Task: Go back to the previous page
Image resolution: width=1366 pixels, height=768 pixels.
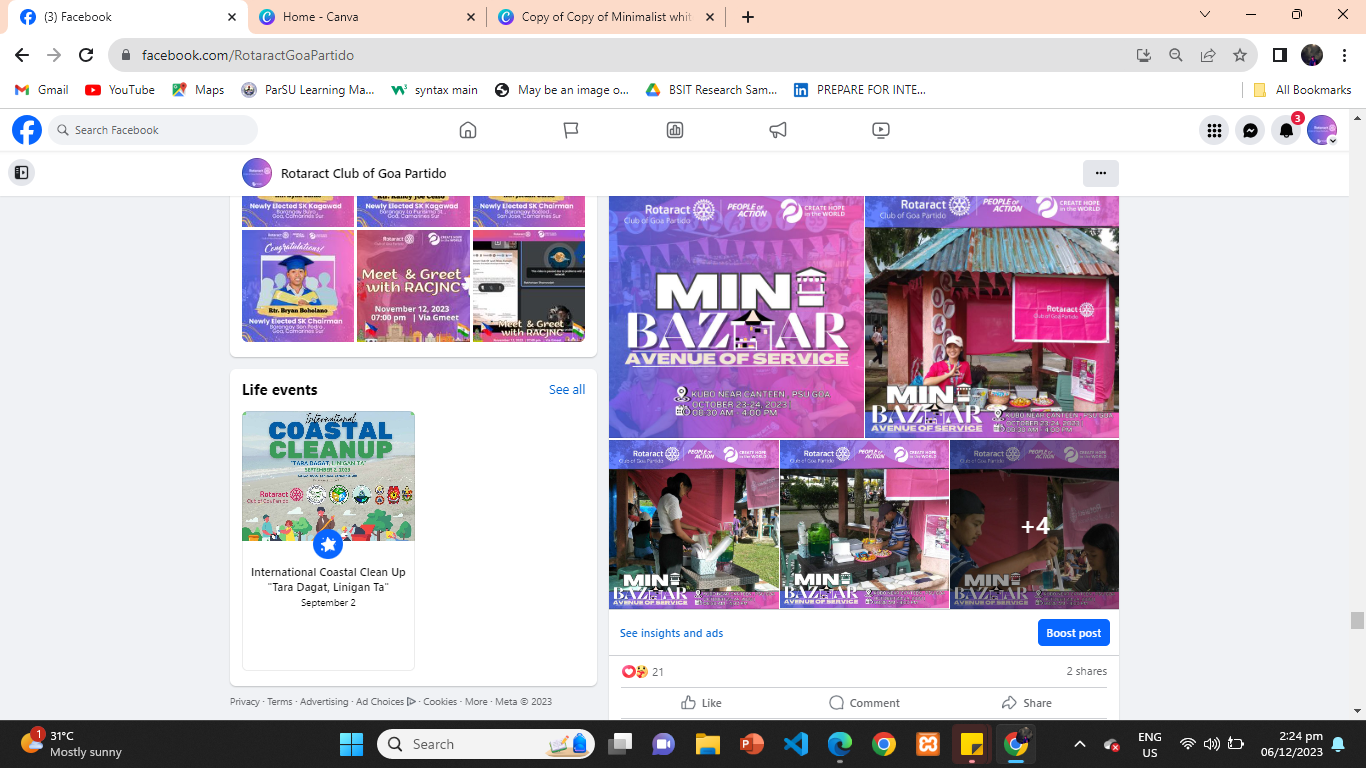Action: (22, 55)
